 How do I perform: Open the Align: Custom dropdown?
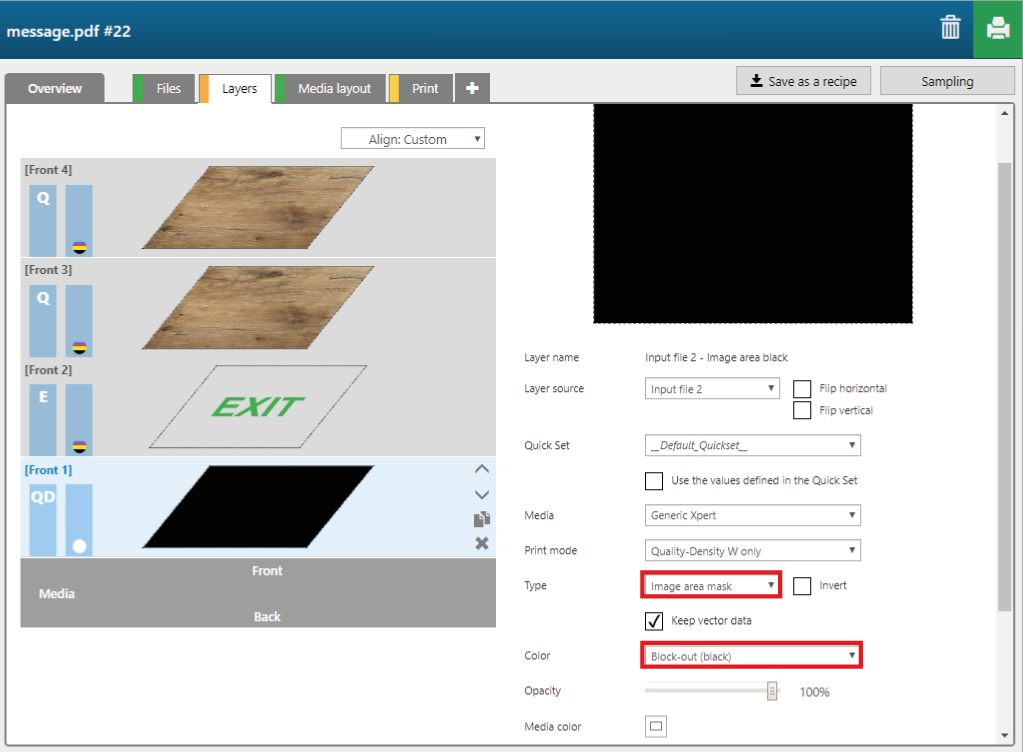(412, 139)
